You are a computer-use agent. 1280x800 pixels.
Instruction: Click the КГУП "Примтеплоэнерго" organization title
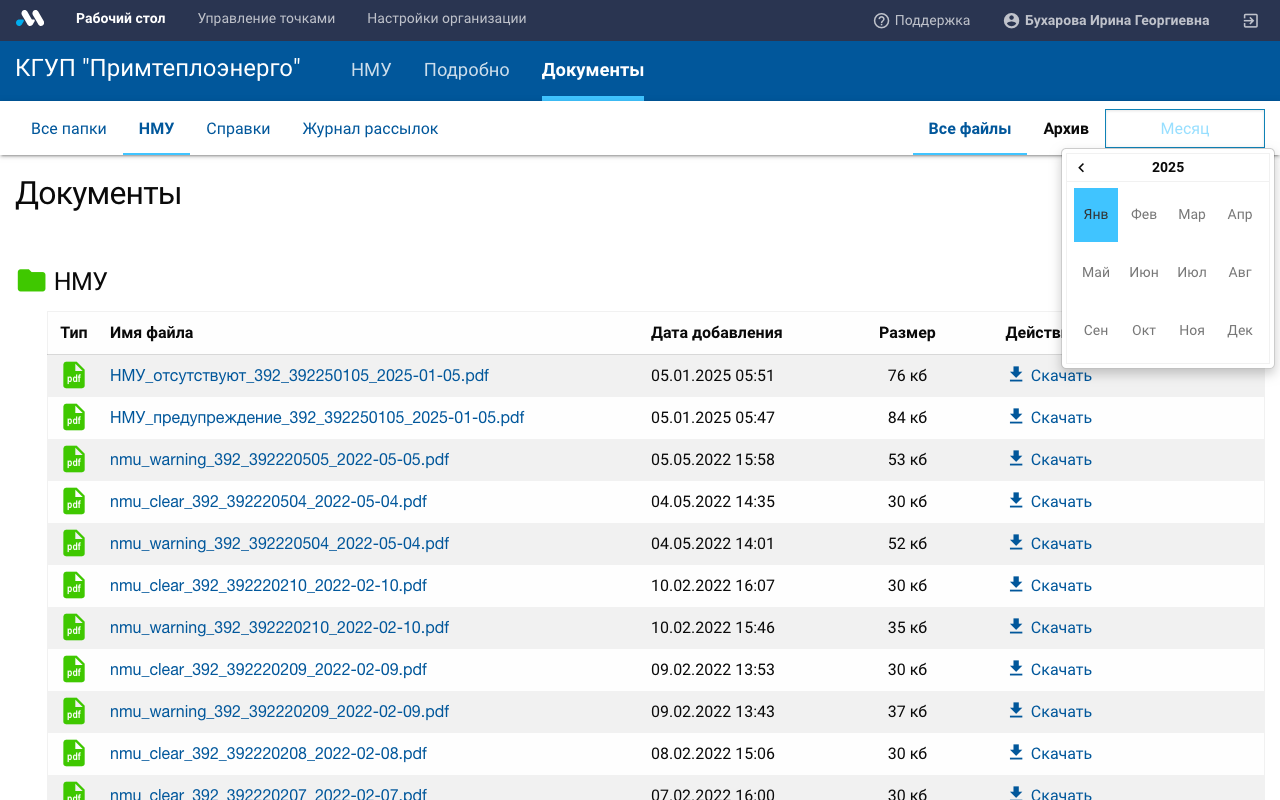[x=158, y=69]
